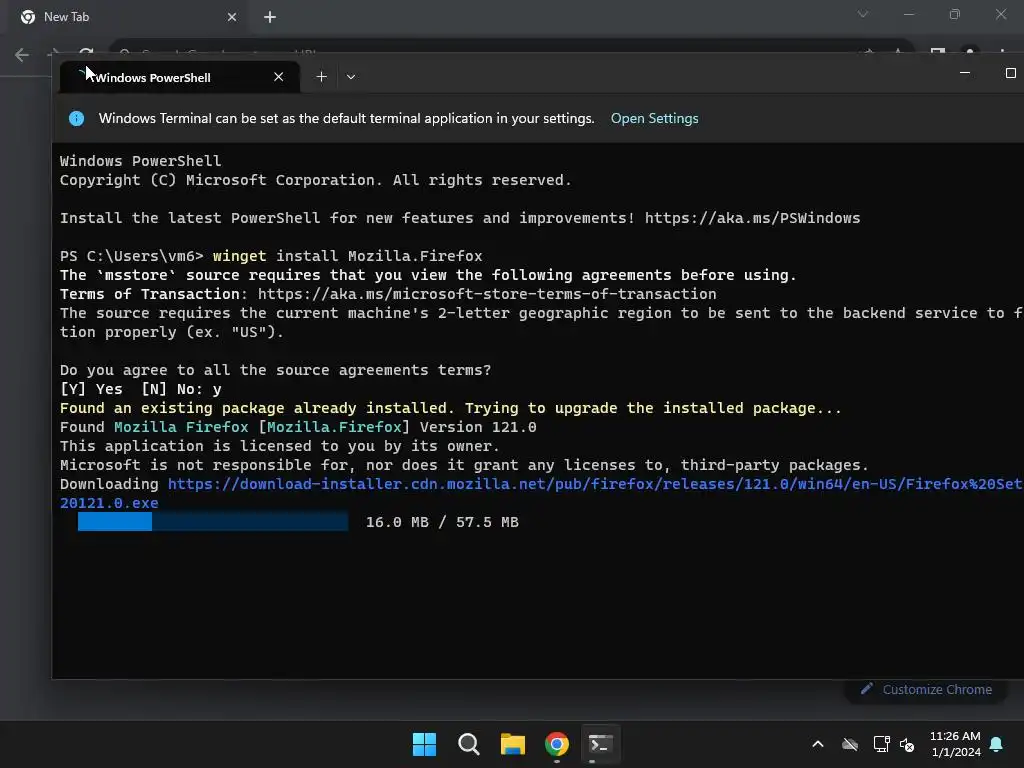Minimize the Windows Terminal window
This screenshot has height=768, width=1024.
click(965, 73)
